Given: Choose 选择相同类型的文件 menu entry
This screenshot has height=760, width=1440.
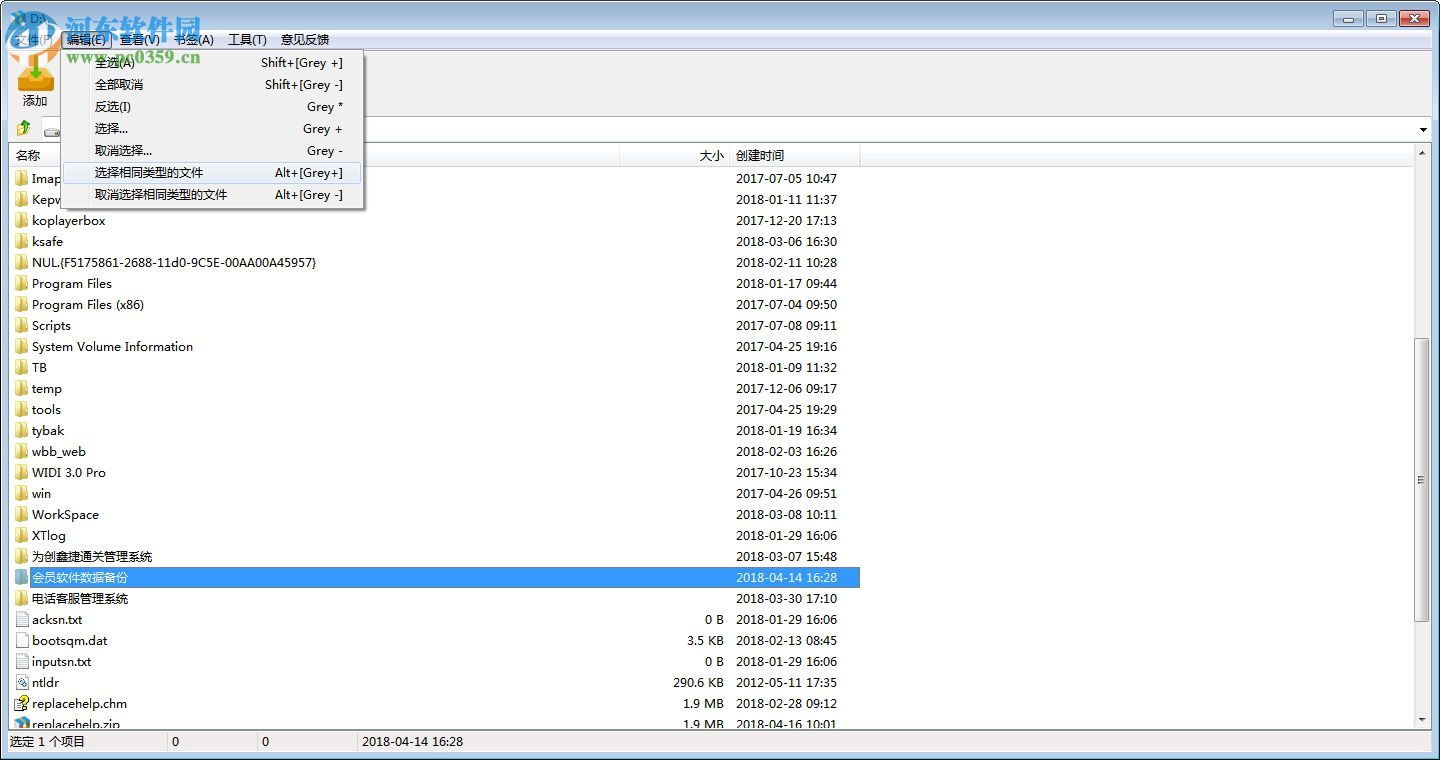Looking at the screenshot, I should [x=212, y=172].
